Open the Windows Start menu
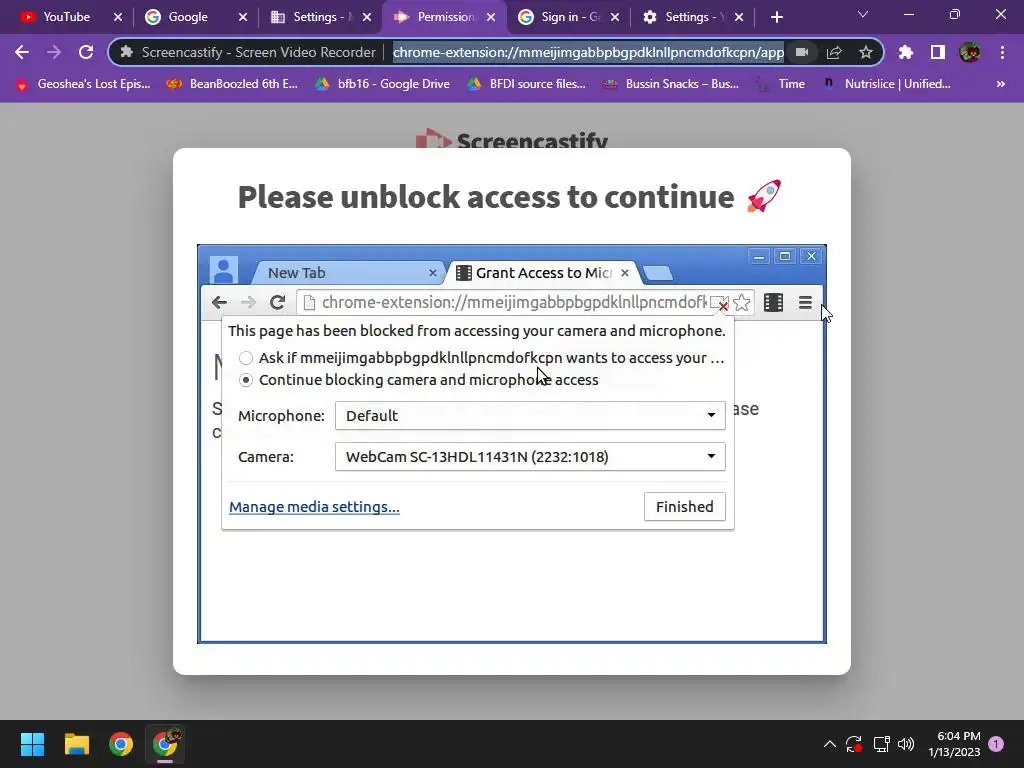Screen dimensions: 1024x768 pos(32,744)
